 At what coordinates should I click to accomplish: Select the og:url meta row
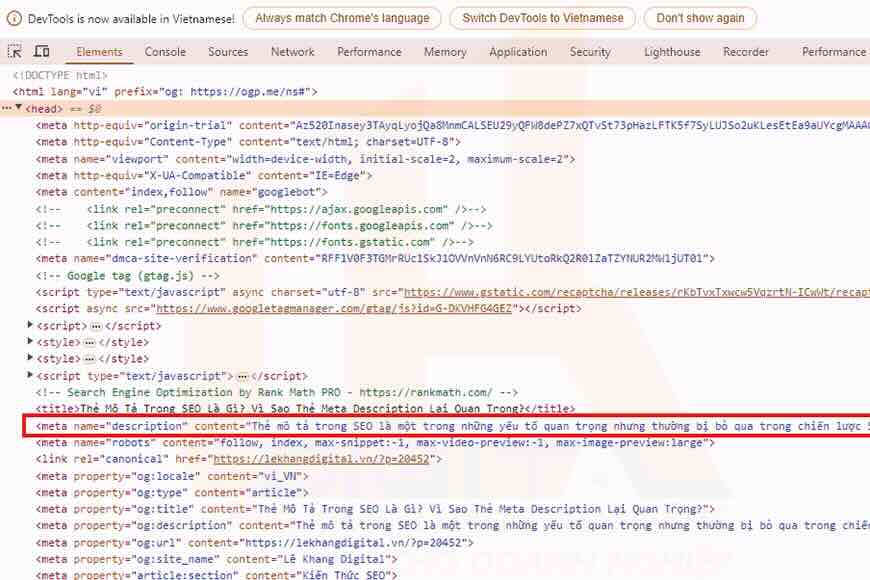(255, 543)
